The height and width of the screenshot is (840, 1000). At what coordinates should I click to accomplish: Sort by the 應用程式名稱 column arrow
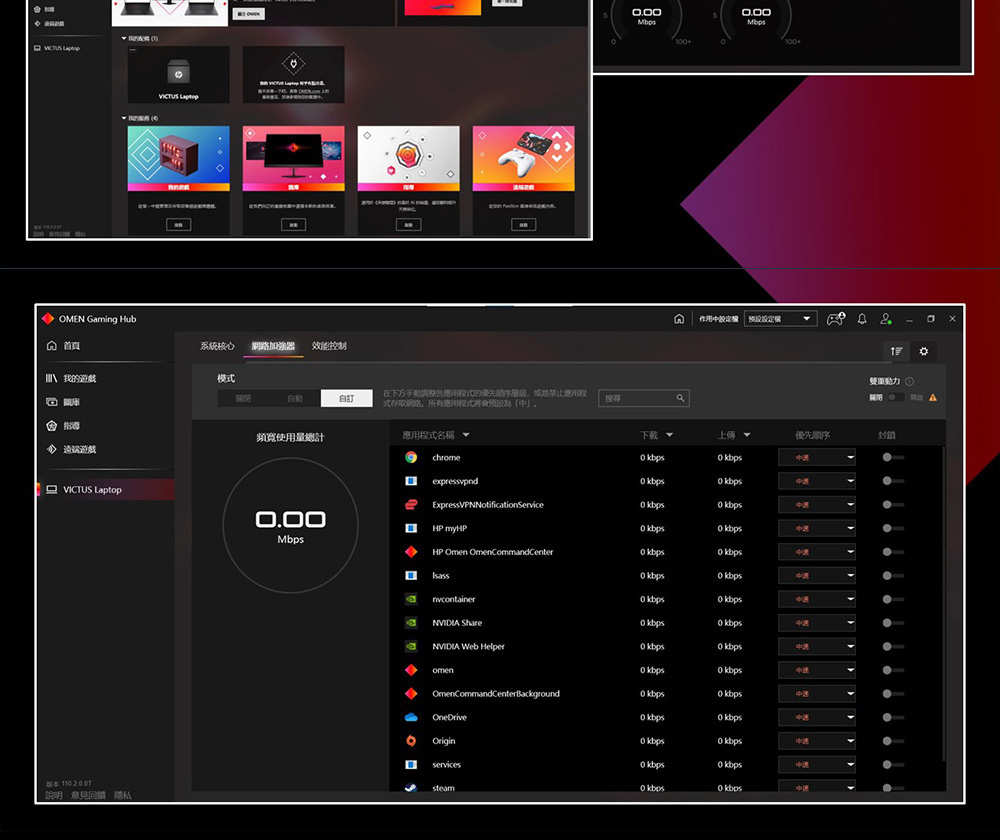[466, 435]
